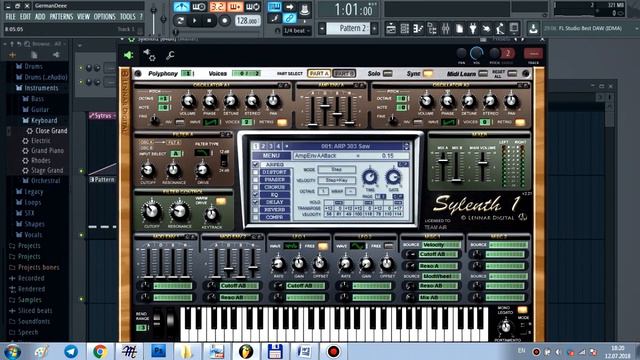640x360 pixels.
Task: Enable typing keyboard to piano icon
Action: [x=274, y=7]
